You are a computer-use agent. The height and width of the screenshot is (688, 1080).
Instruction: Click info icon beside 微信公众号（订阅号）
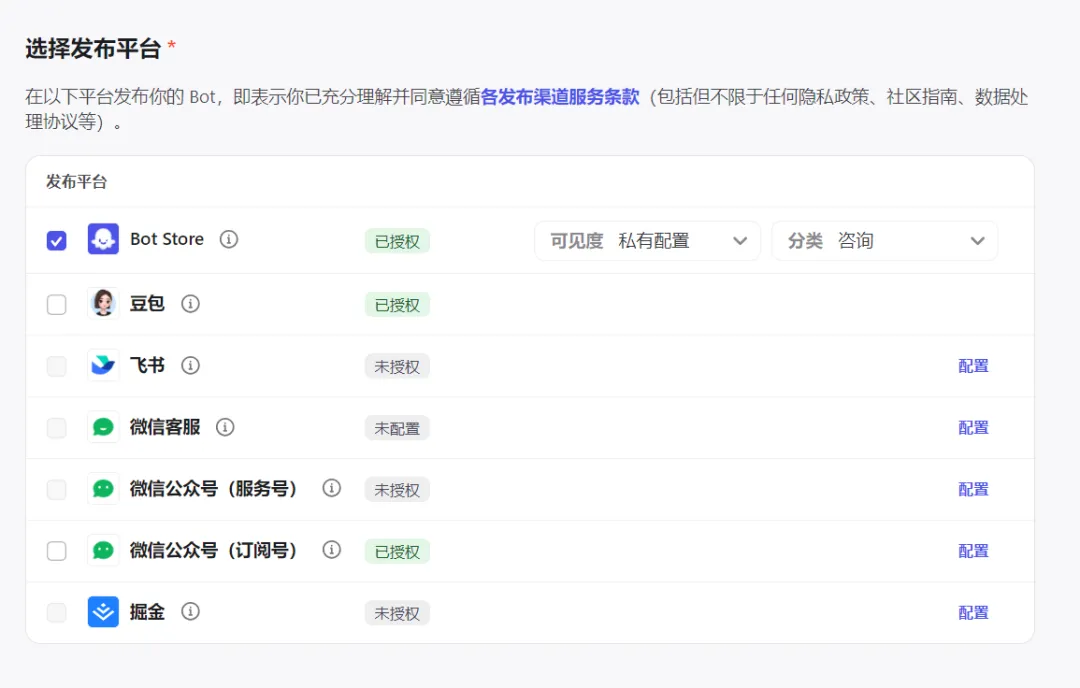tap(332, 551)
